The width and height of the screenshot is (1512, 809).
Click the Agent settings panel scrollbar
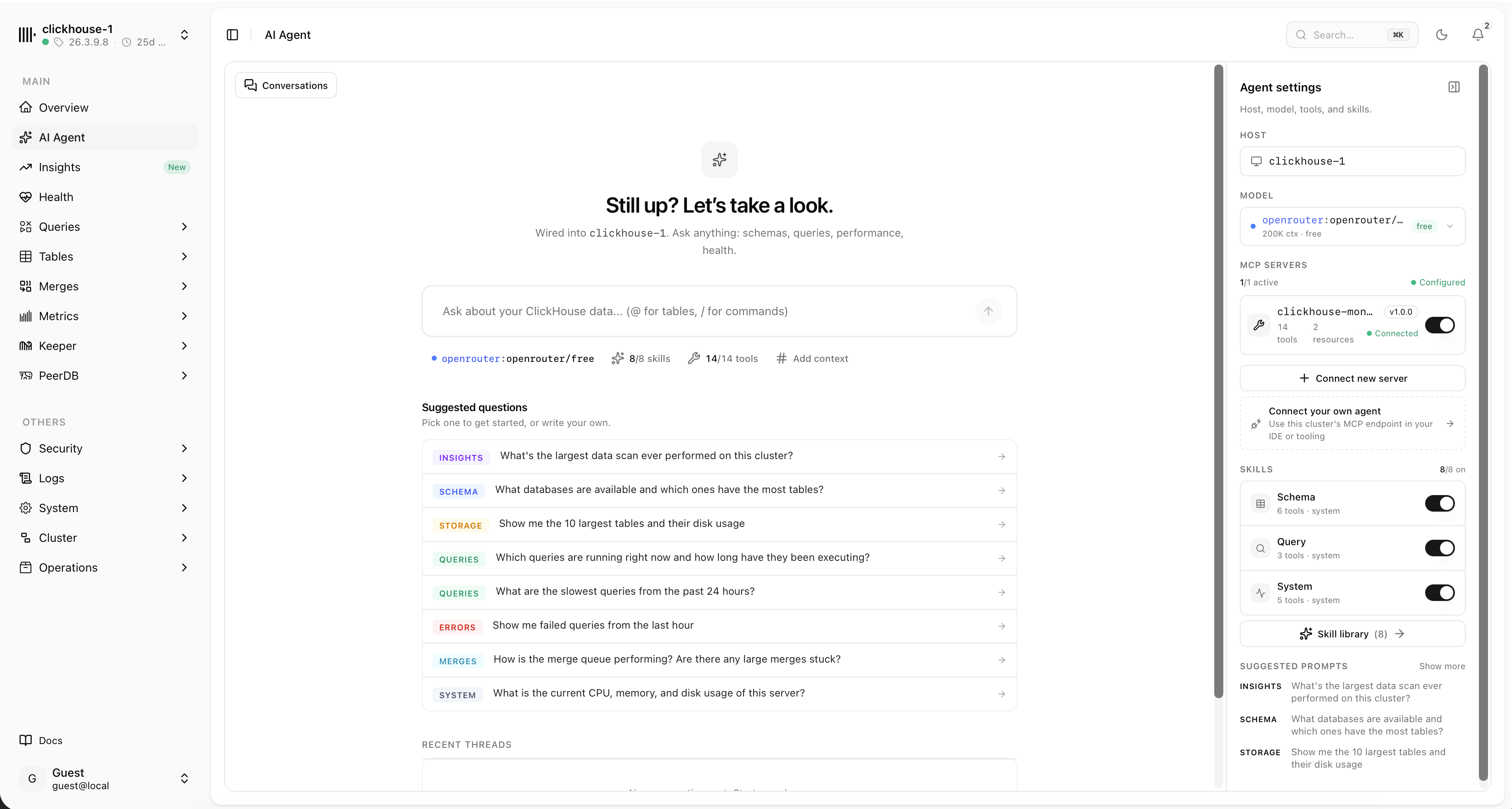1483,423
